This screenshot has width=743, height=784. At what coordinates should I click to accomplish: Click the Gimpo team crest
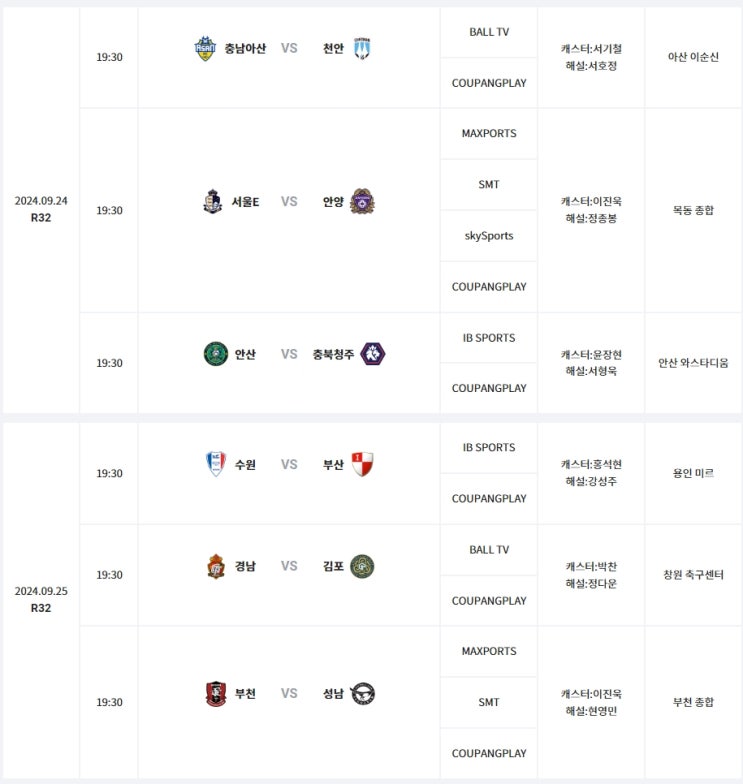362,566
